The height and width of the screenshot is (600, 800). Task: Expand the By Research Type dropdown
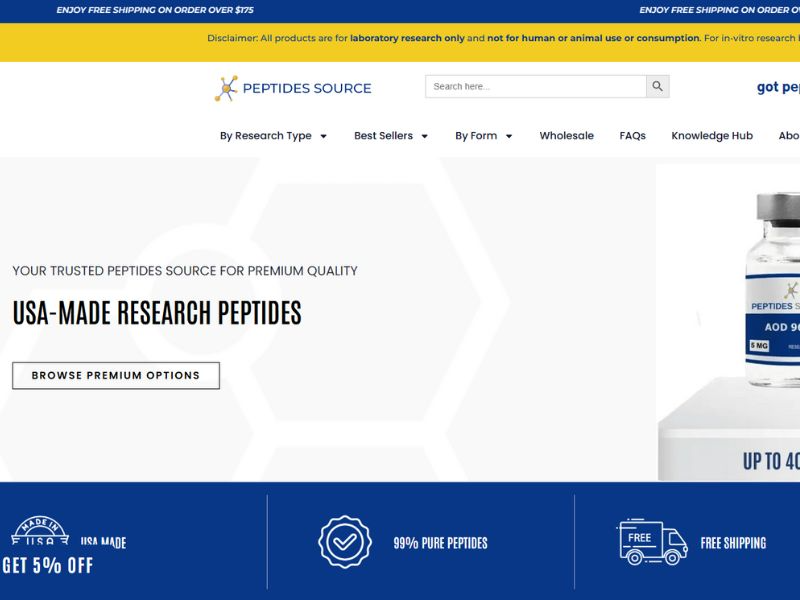pyautogui.click(x=273, y=136)
